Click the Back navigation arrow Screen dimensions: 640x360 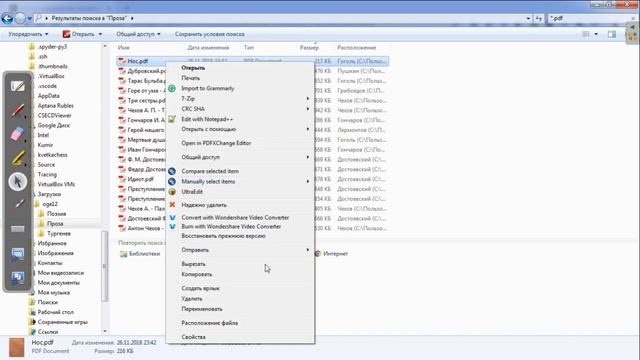click(x=7, y=18)
